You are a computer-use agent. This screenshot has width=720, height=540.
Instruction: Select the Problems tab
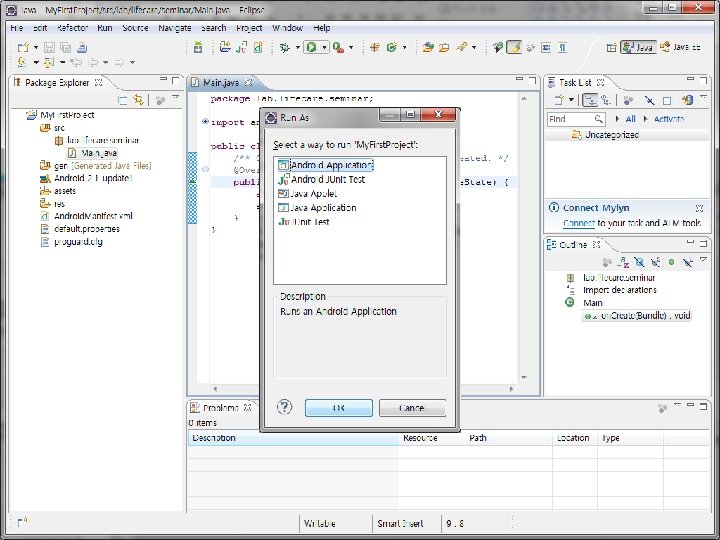[221, 408]
